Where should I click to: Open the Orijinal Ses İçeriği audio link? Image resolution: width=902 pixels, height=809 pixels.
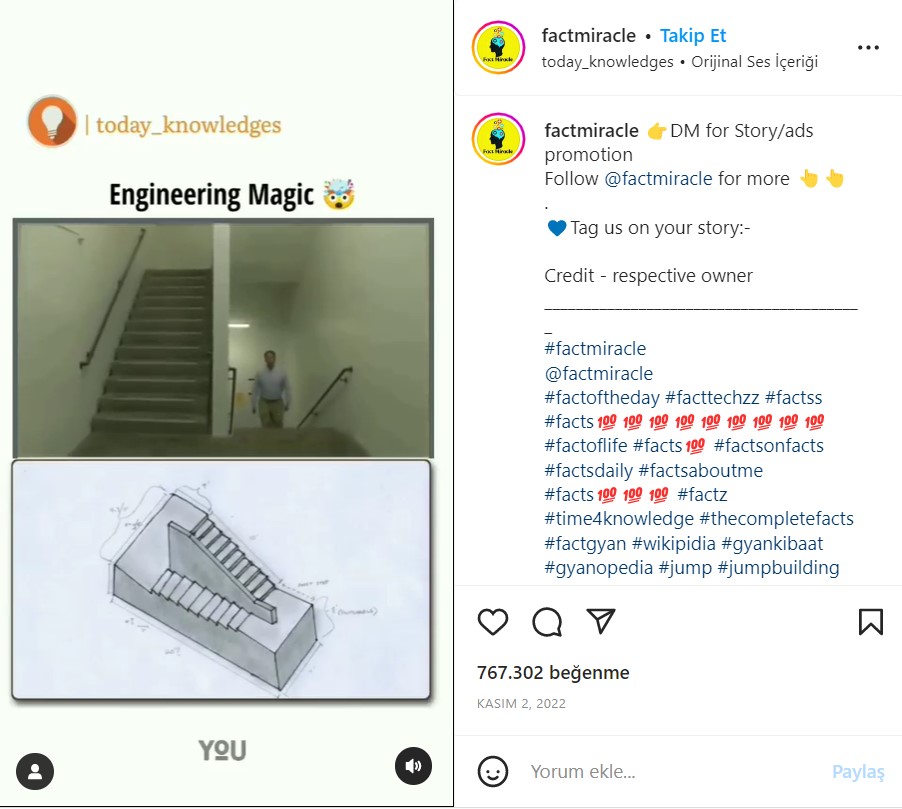coord(754,62)
